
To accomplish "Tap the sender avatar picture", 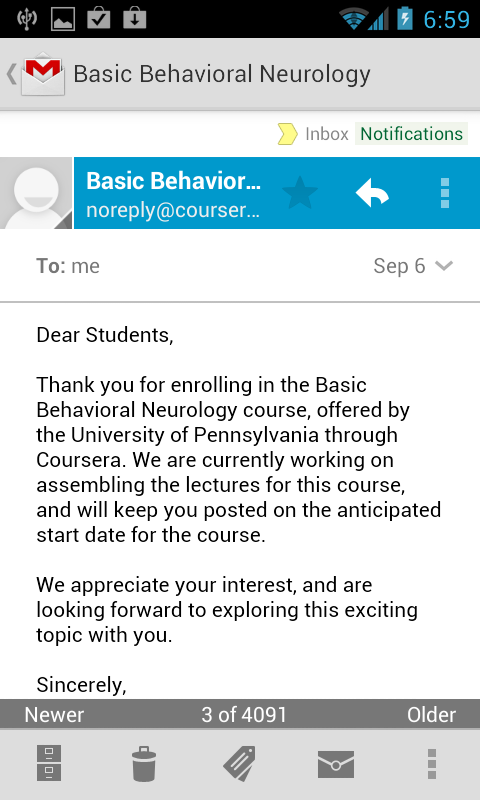I will tap(36, 193).
